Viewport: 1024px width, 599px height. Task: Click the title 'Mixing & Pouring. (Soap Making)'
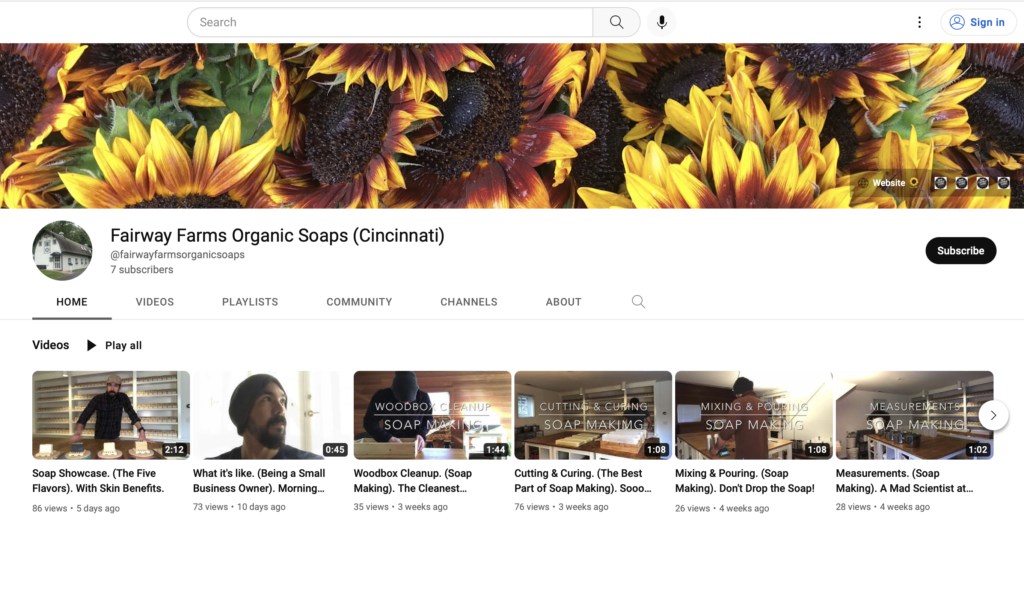744,481
